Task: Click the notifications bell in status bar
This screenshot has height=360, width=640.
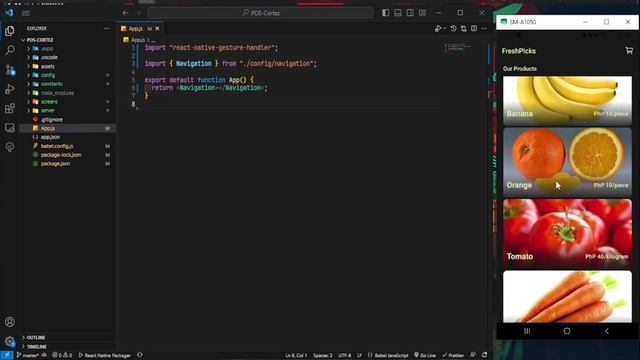Action: pyautogui.click(x=484, y=355)
